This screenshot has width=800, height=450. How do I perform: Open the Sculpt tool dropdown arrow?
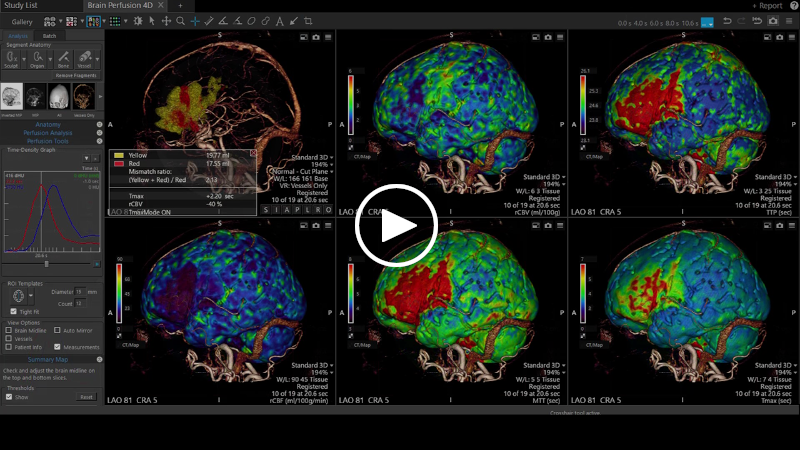tap(23, 59)
